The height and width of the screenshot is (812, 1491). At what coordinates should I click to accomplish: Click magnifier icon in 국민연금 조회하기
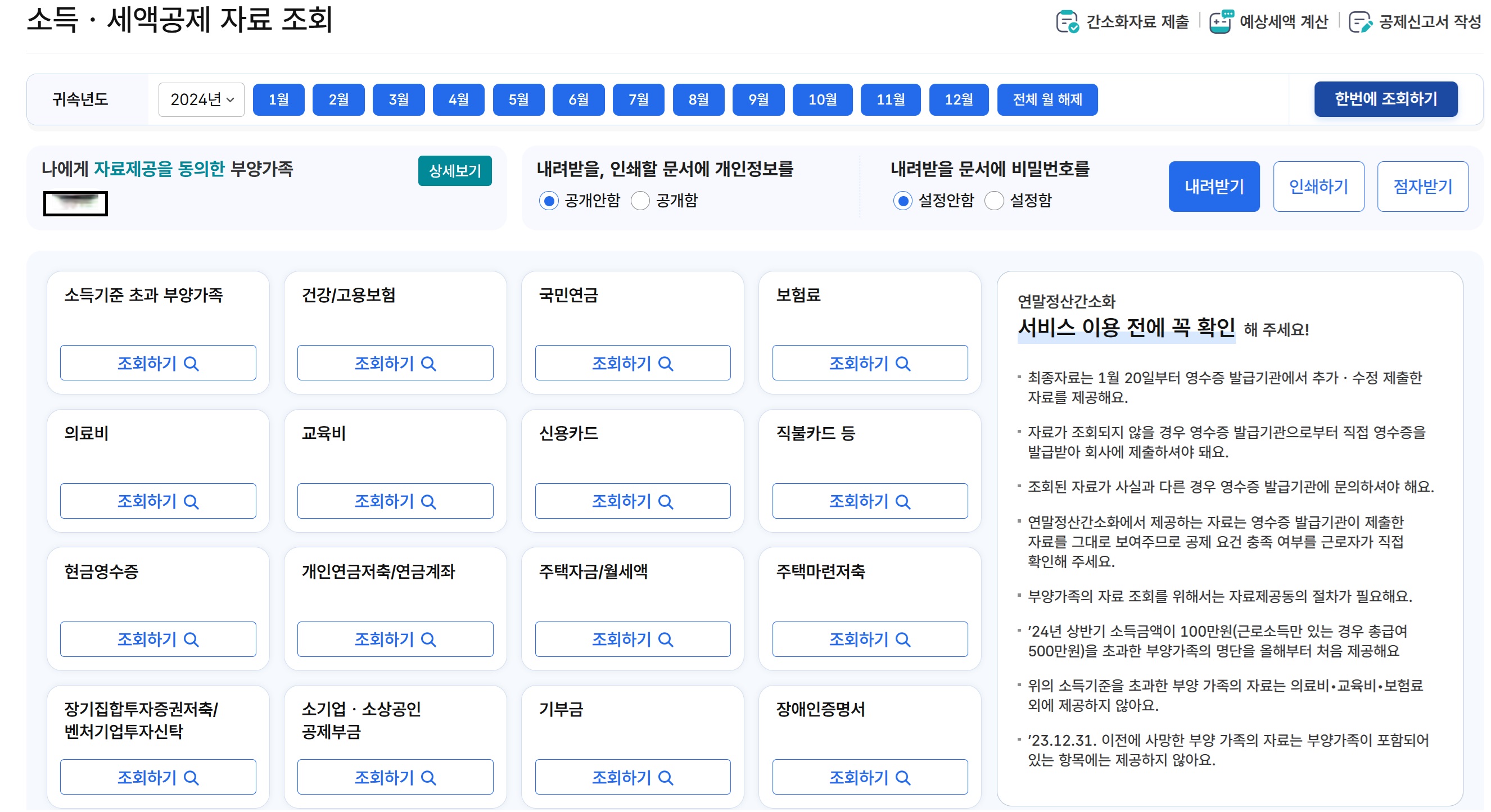(666, 364)
